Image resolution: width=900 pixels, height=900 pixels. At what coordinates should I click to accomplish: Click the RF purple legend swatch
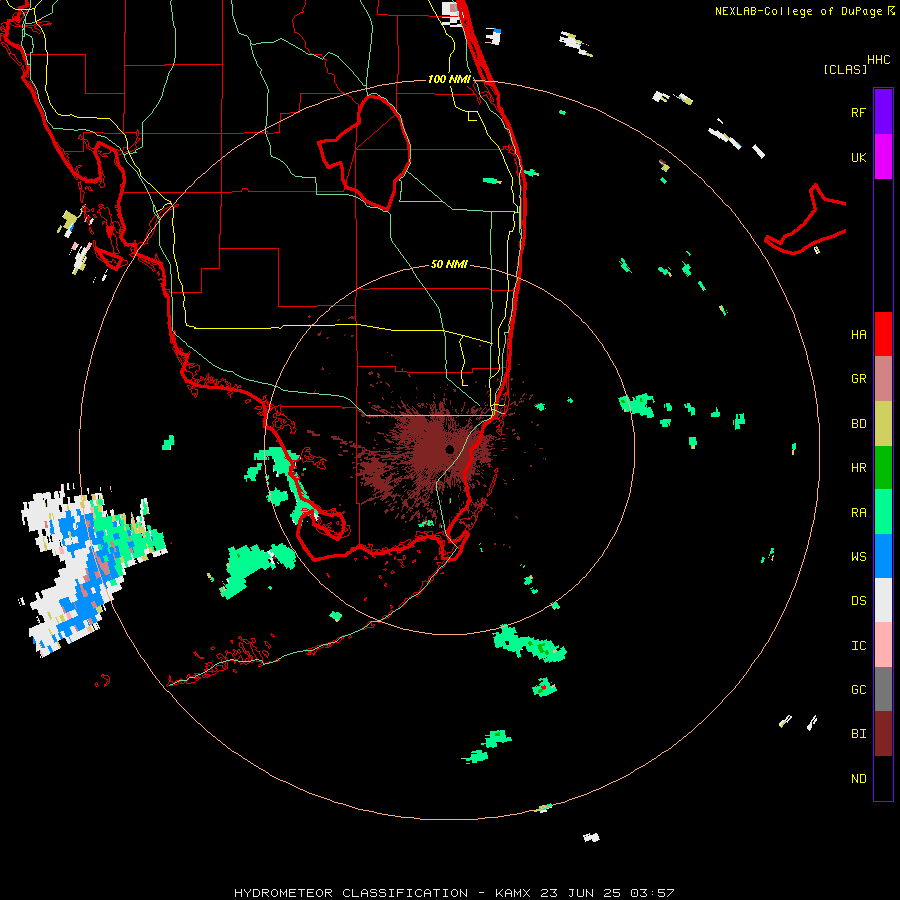tap(883, 112)
